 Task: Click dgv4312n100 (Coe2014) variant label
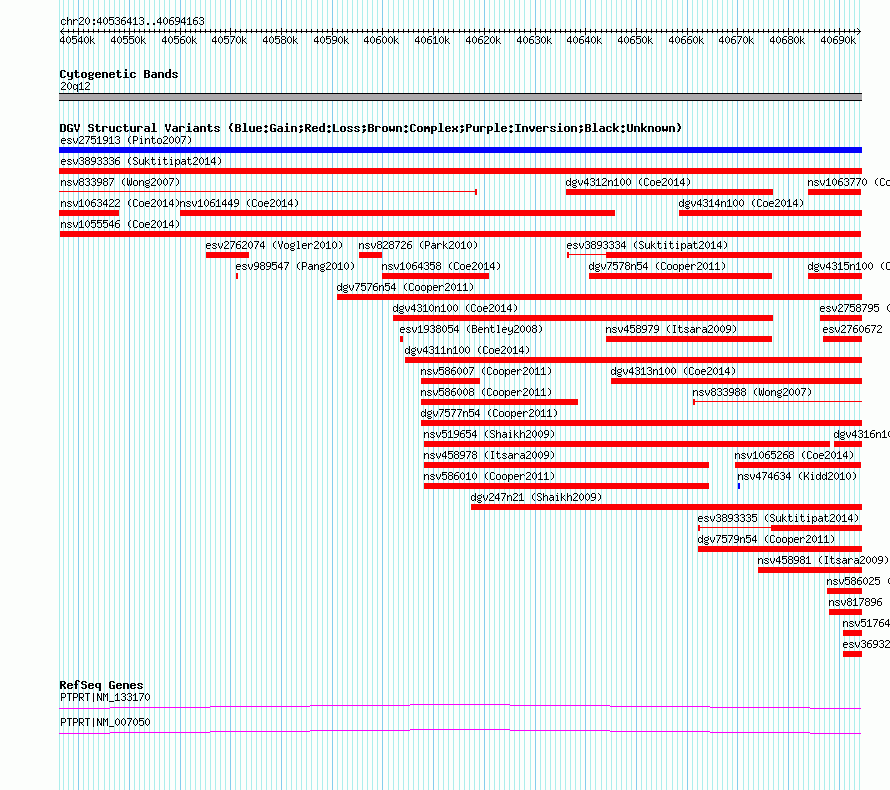tap(628, 182)
